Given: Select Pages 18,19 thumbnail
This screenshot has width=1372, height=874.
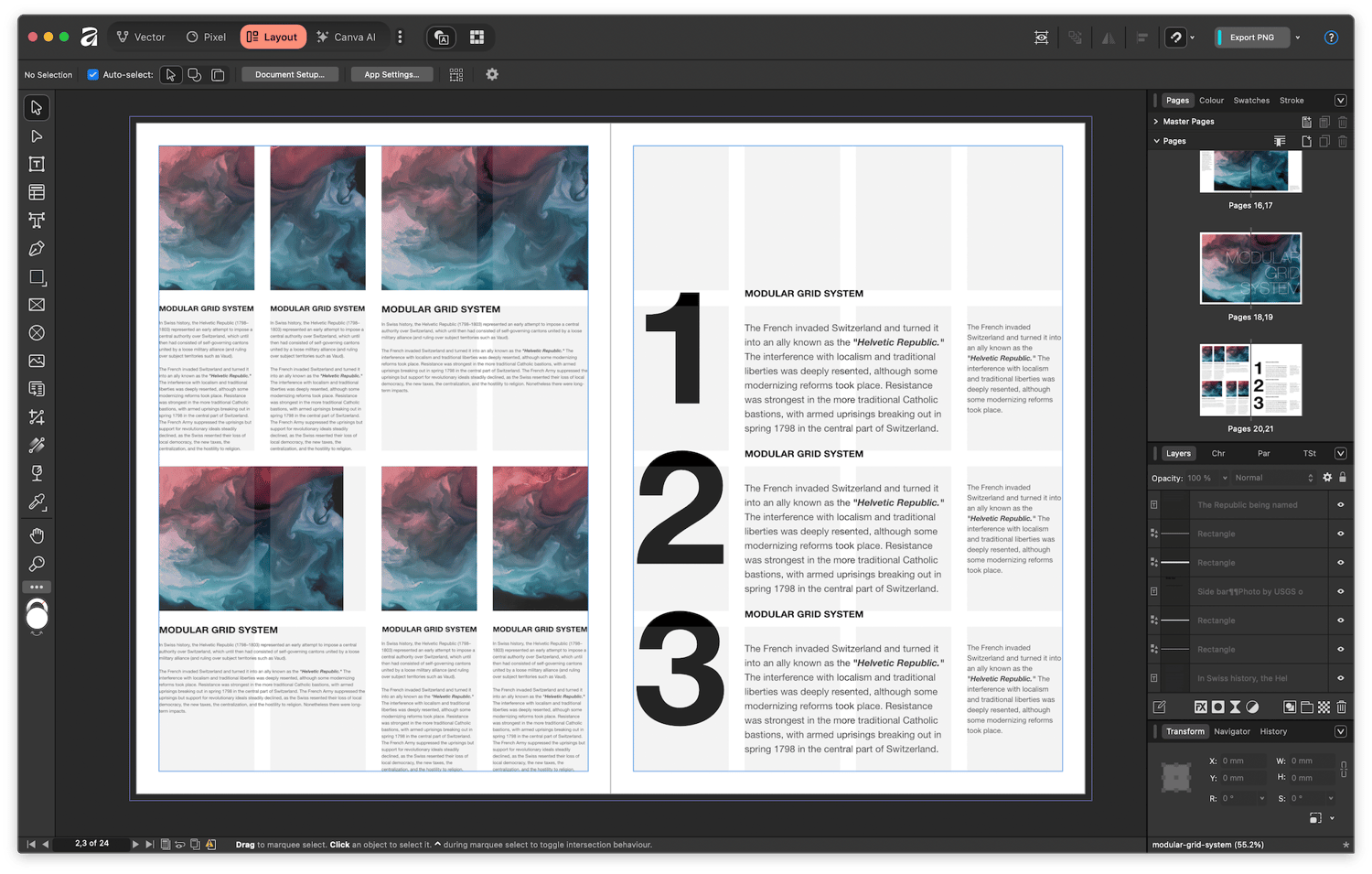Looking at the screenshot, I should [x=1250, y=268].
